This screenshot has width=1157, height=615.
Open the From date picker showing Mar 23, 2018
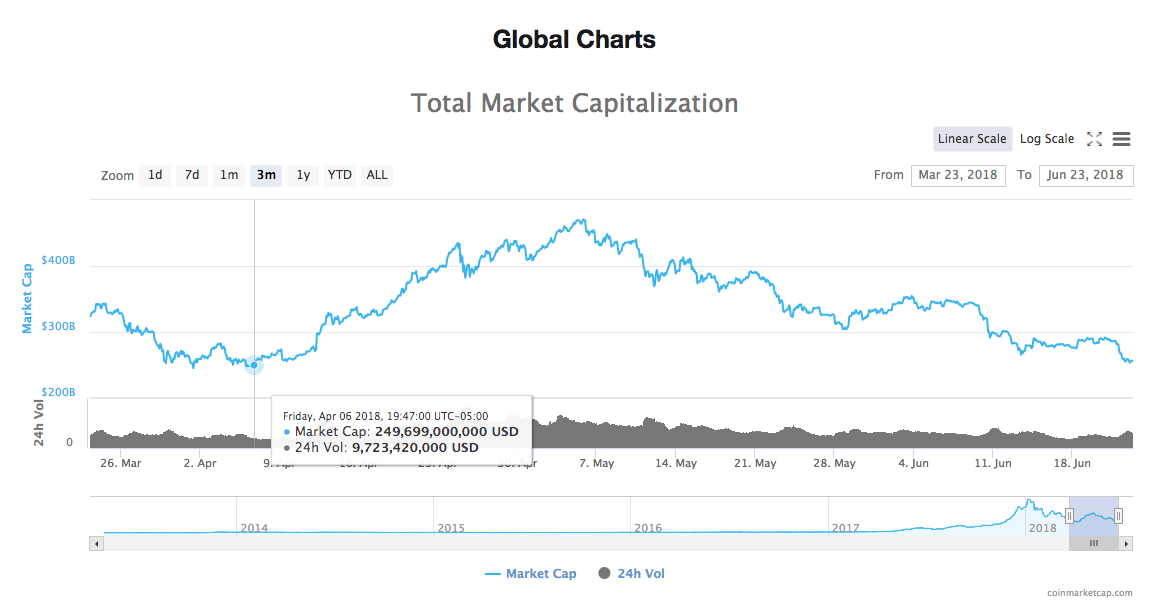[x=957, y=175]
